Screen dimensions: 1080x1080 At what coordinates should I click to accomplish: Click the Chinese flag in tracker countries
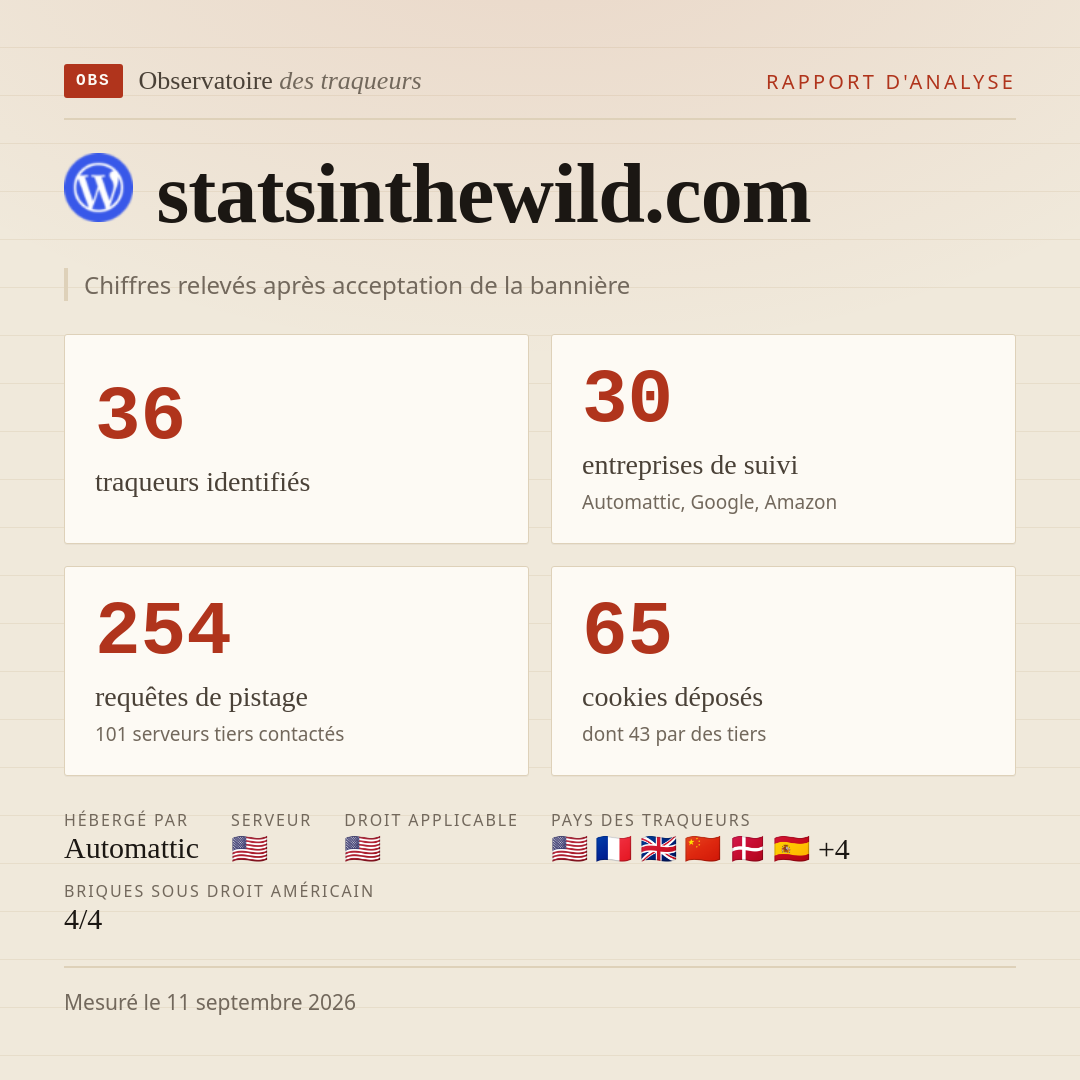(703, 849)
